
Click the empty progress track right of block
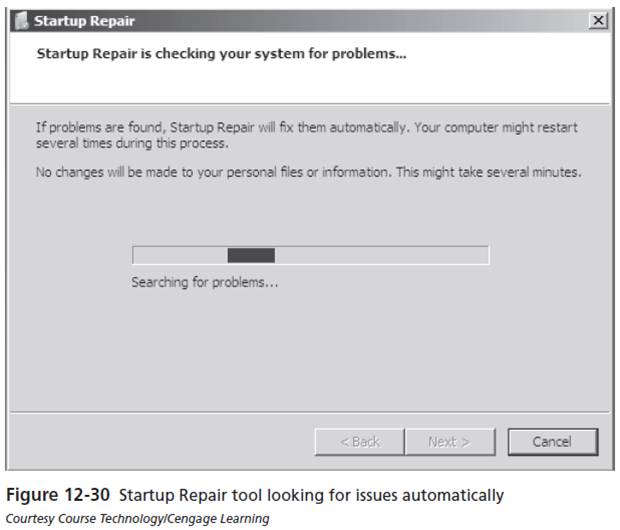(382, 256)
